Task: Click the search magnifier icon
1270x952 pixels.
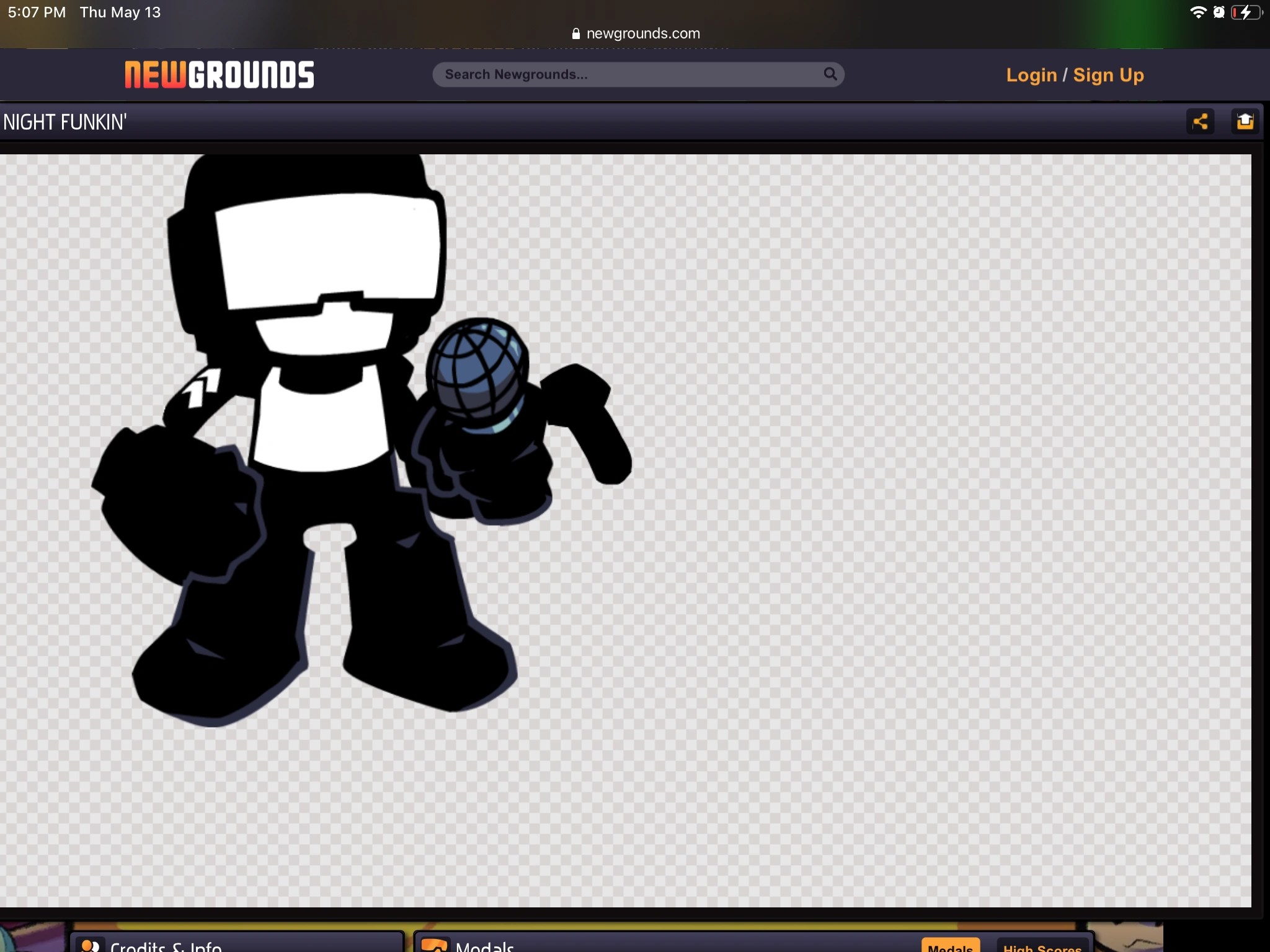Action: pyautogui.click(x=830, y=74)
